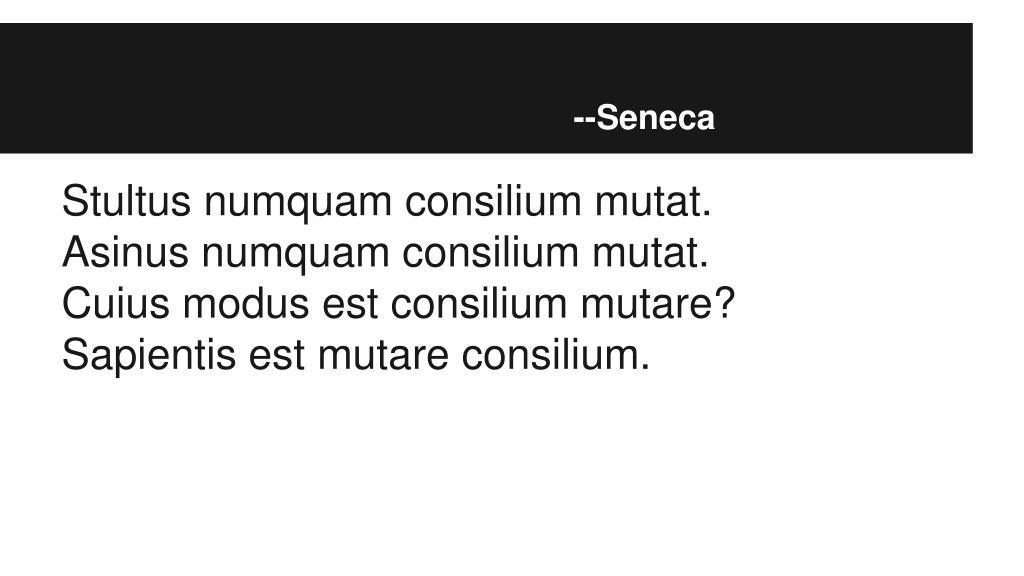Click "mutat." ending the Asinus line
This screenshot has width=1024, height=576.
(x=650, y=252)
